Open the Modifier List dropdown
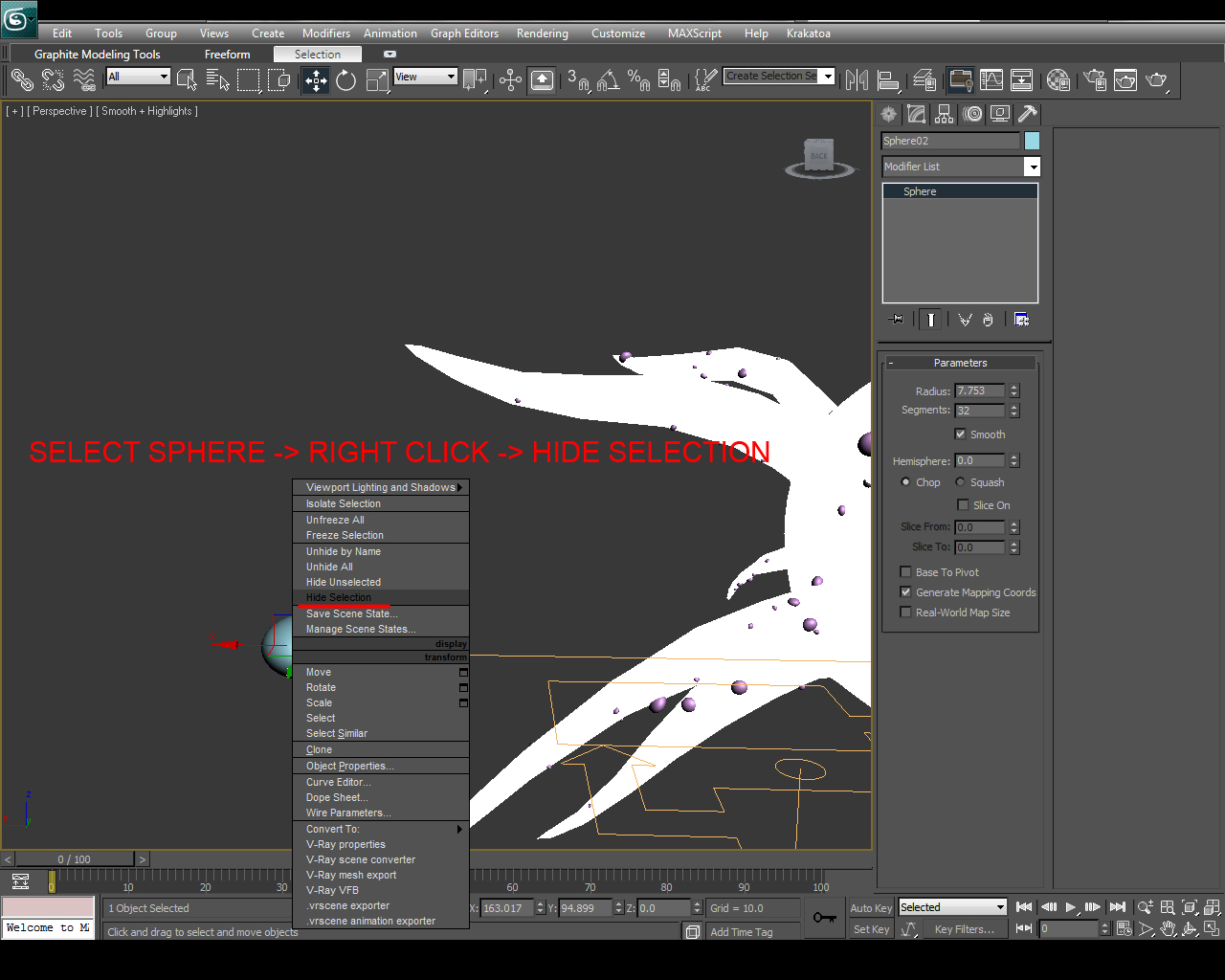 click(x=961, y=167)
